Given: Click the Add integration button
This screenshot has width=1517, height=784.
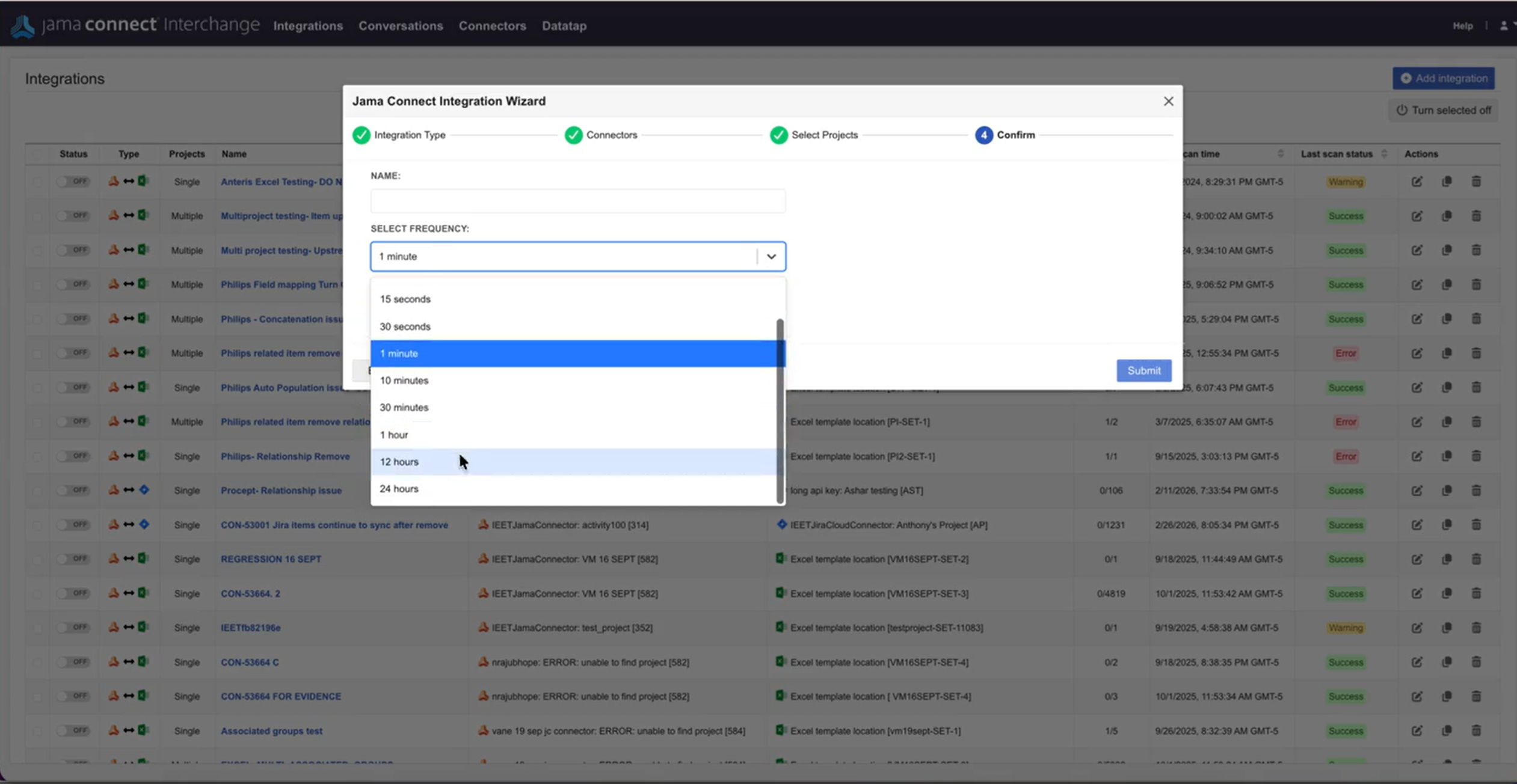Looking at the screenshot, I should tap(1444, 78).
